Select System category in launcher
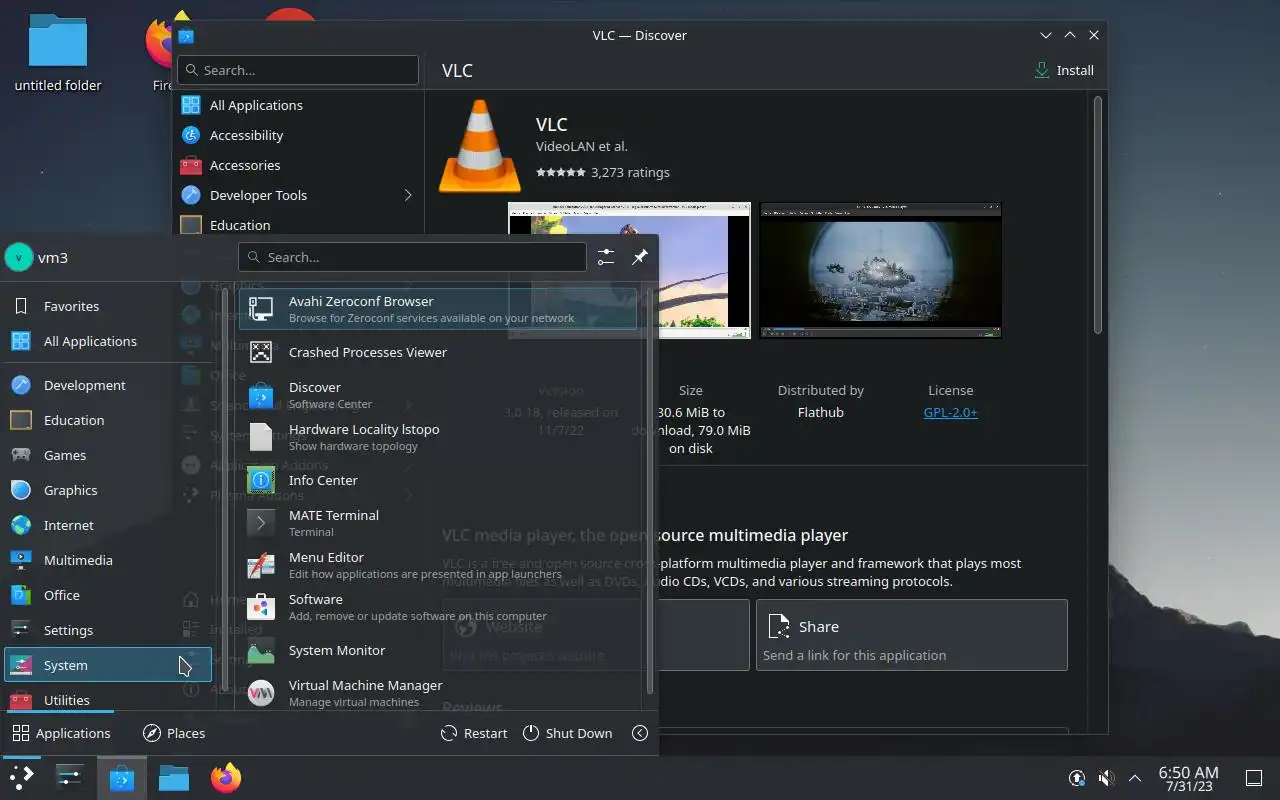 (108, 665)
